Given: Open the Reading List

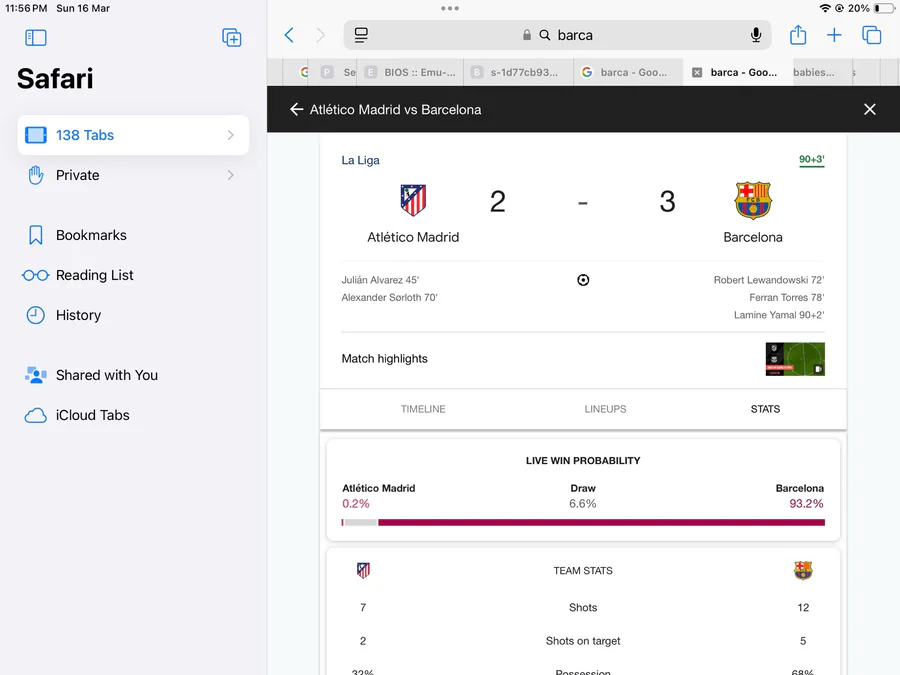Looking at the screenshot, I should pyautogui.click(x=94, y=275).
